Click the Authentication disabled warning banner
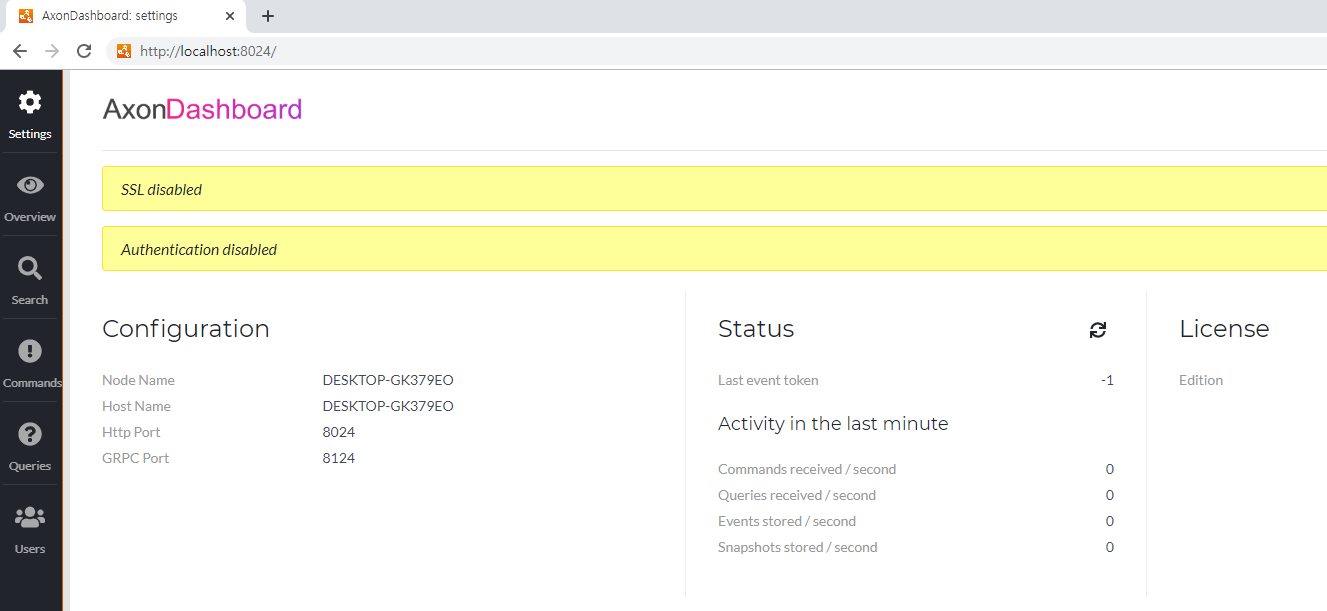1327x611 pixels. (x=714, y=249)
